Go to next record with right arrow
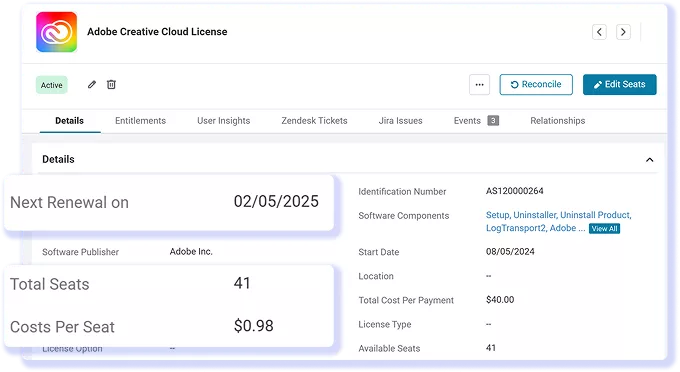Viewport: 680px width, 372px height. point(623,32)
